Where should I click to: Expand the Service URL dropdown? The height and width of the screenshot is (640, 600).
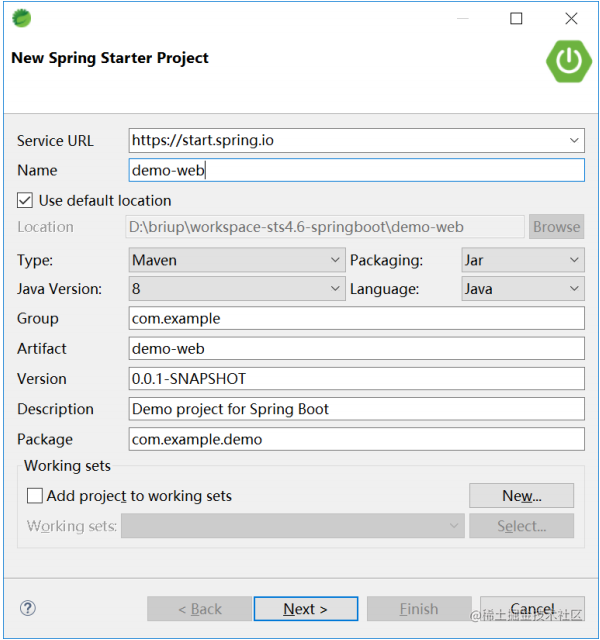pos(574,141)
